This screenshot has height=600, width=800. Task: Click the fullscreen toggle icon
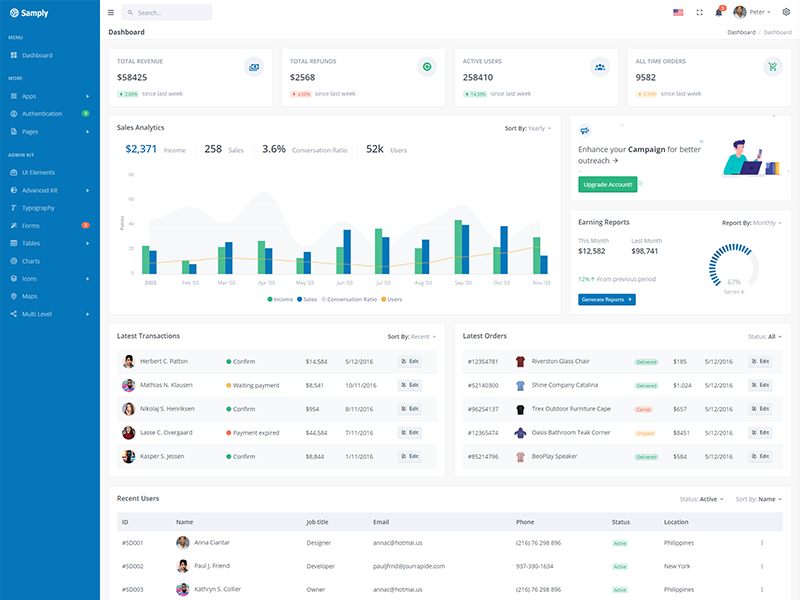[699, 12]
